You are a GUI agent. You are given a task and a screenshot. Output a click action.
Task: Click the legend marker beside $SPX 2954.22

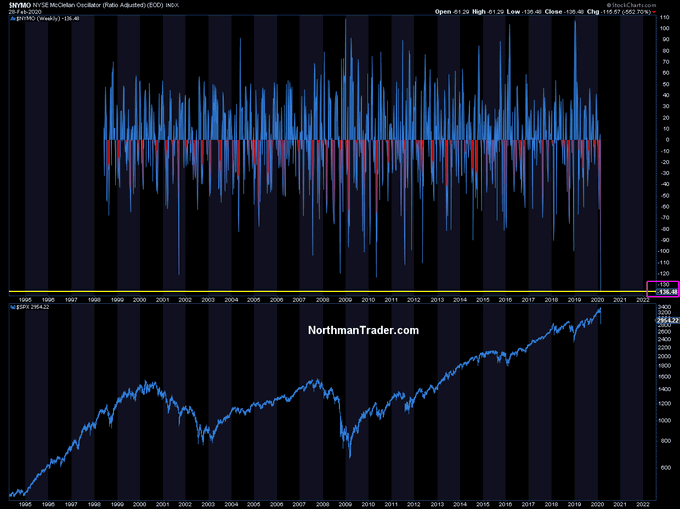click(x=13, y=307)
